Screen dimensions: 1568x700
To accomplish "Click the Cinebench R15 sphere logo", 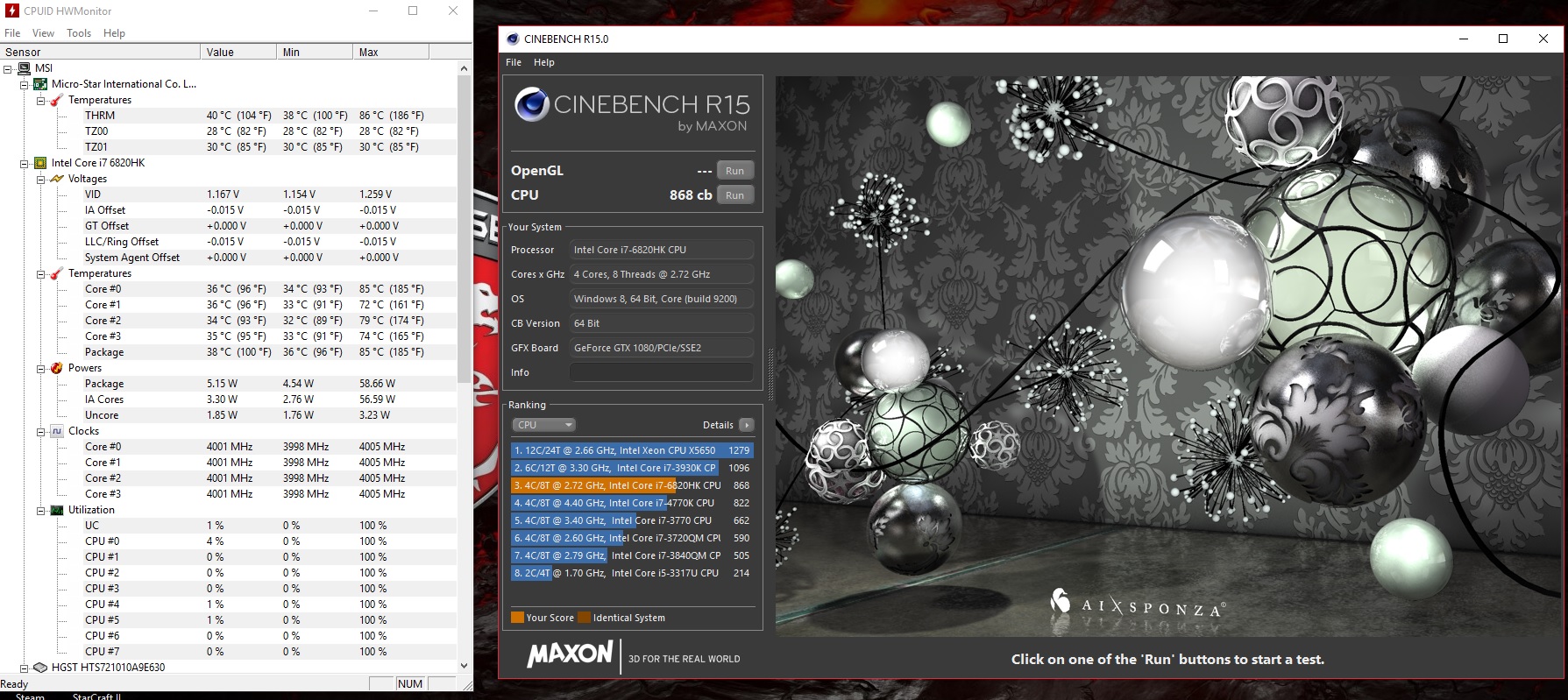I will (531, 104).
